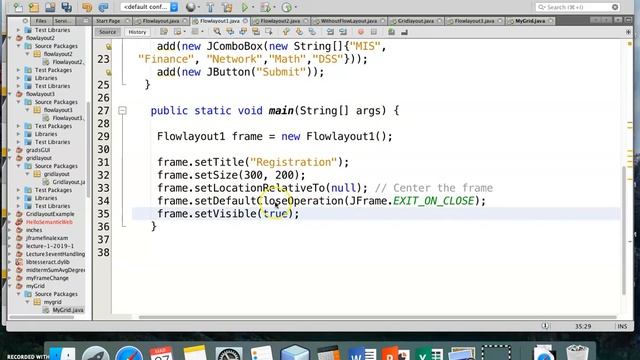The image size is (640, 360).
Task: Collapse the myGrid project node
Action: 10,286
